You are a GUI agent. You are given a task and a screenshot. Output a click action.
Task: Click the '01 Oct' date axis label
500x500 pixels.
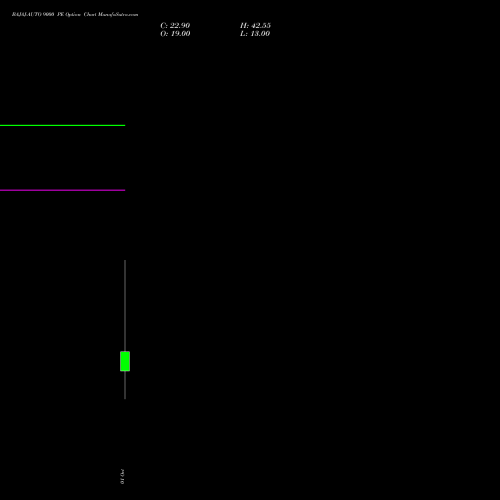pos(122,477)
